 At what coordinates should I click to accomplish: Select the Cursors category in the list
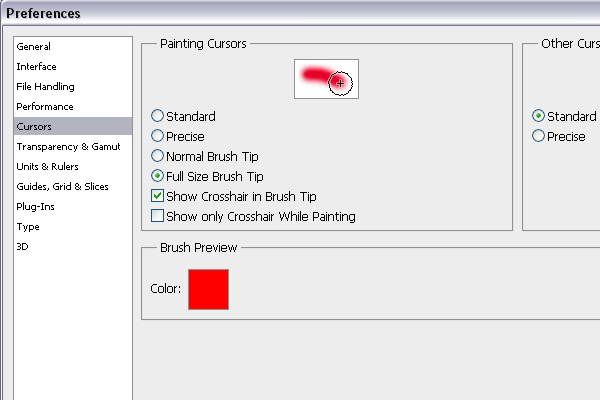[x=73, y=126]
